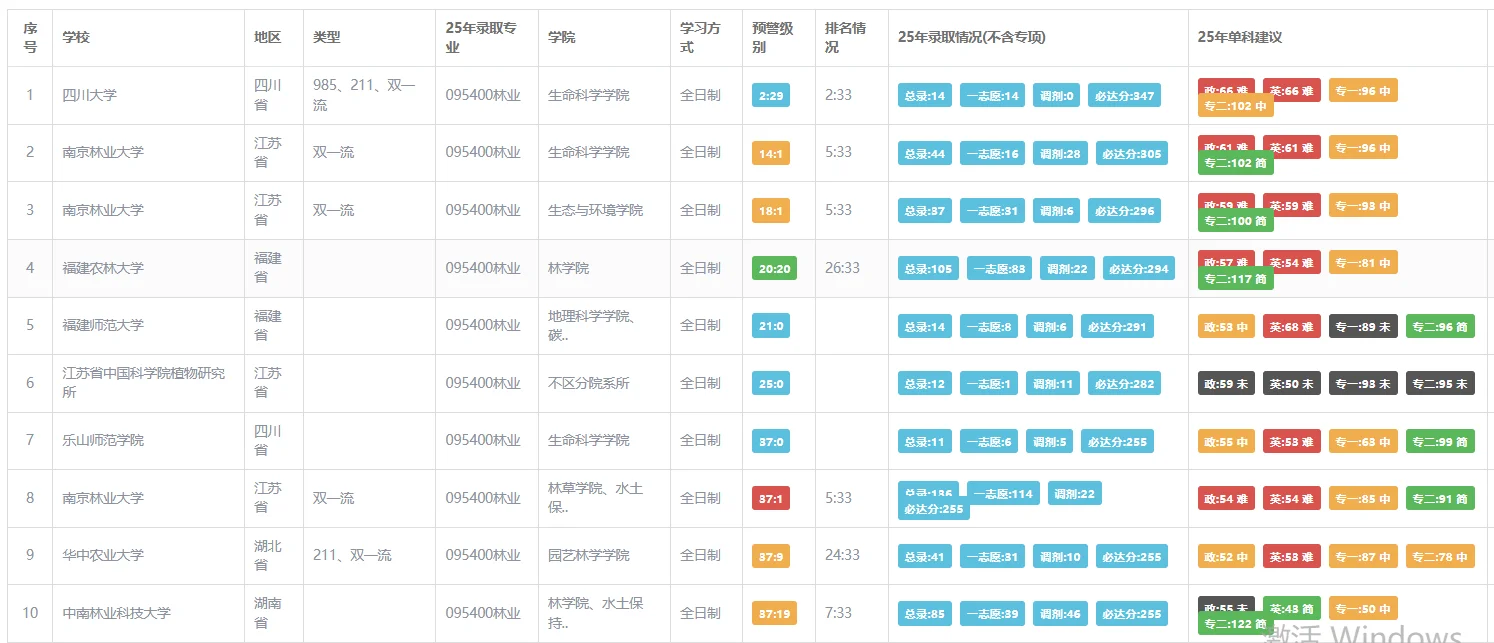1494x643 pixels.
Task: Select the 26:33 ranking value
Action: [842, 268]
